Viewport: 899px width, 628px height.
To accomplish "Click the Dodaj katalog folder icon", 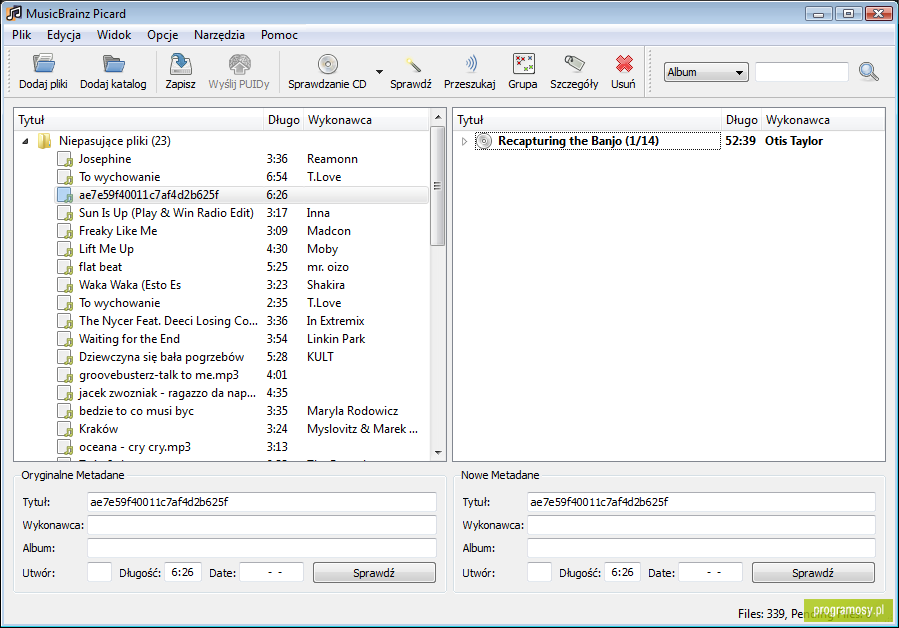I will click(x=114, y=64).
